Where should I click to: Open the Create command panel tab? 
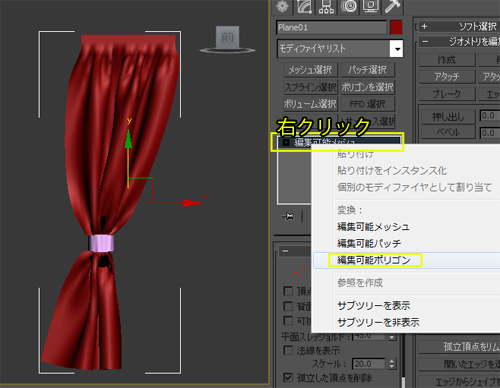282,7
